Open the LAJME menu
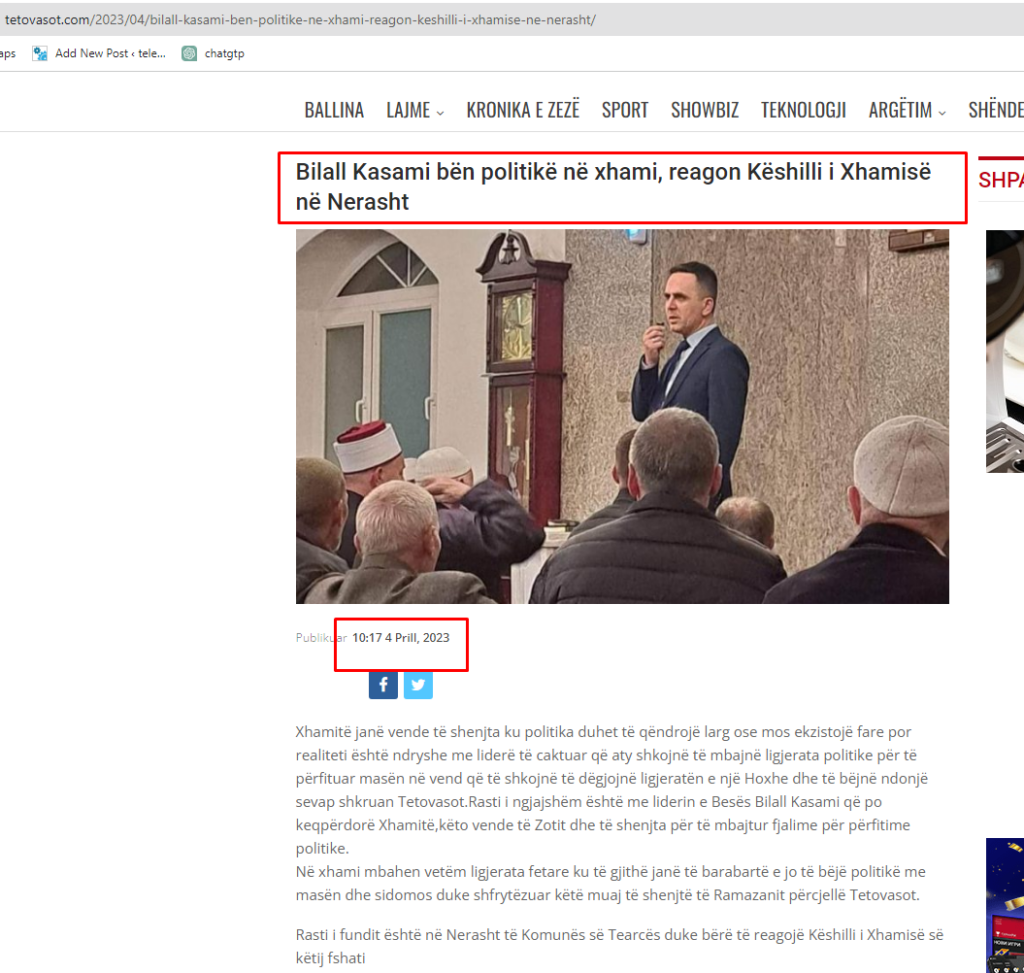 click(408, 110)
